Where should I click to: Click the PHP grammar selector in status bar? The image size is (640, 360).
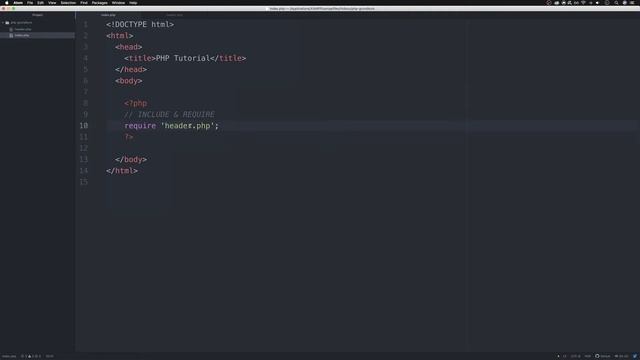tap(588, 356)
